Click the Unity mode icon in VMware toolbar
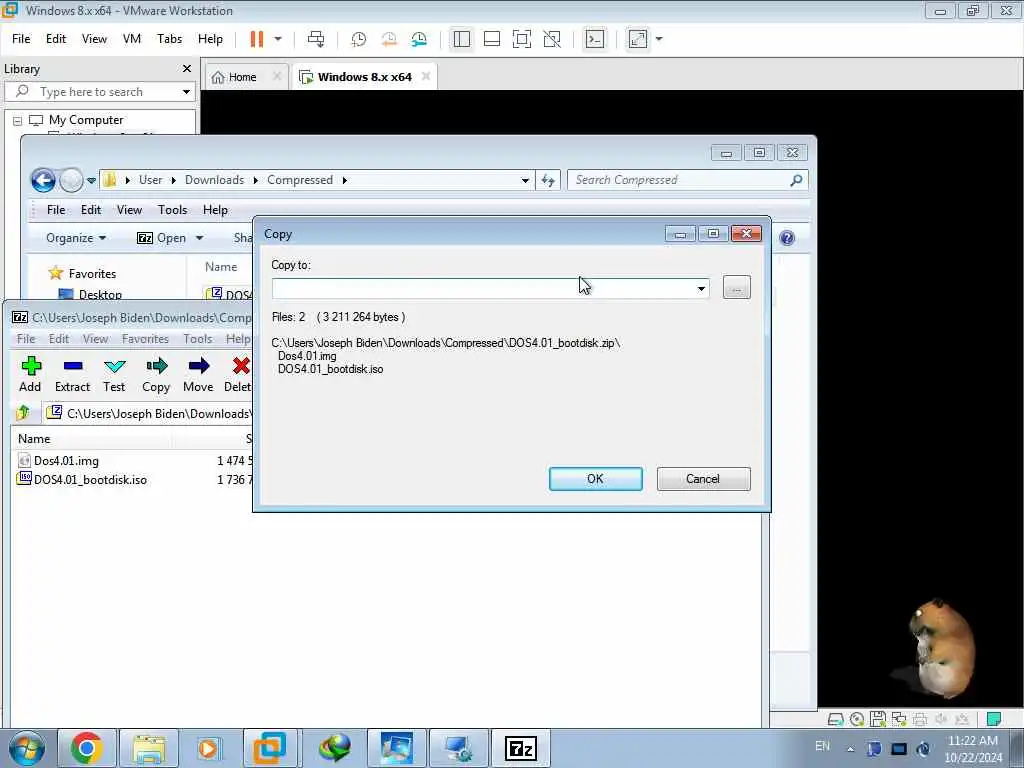The image size is (1024, 768). [552, 39]
